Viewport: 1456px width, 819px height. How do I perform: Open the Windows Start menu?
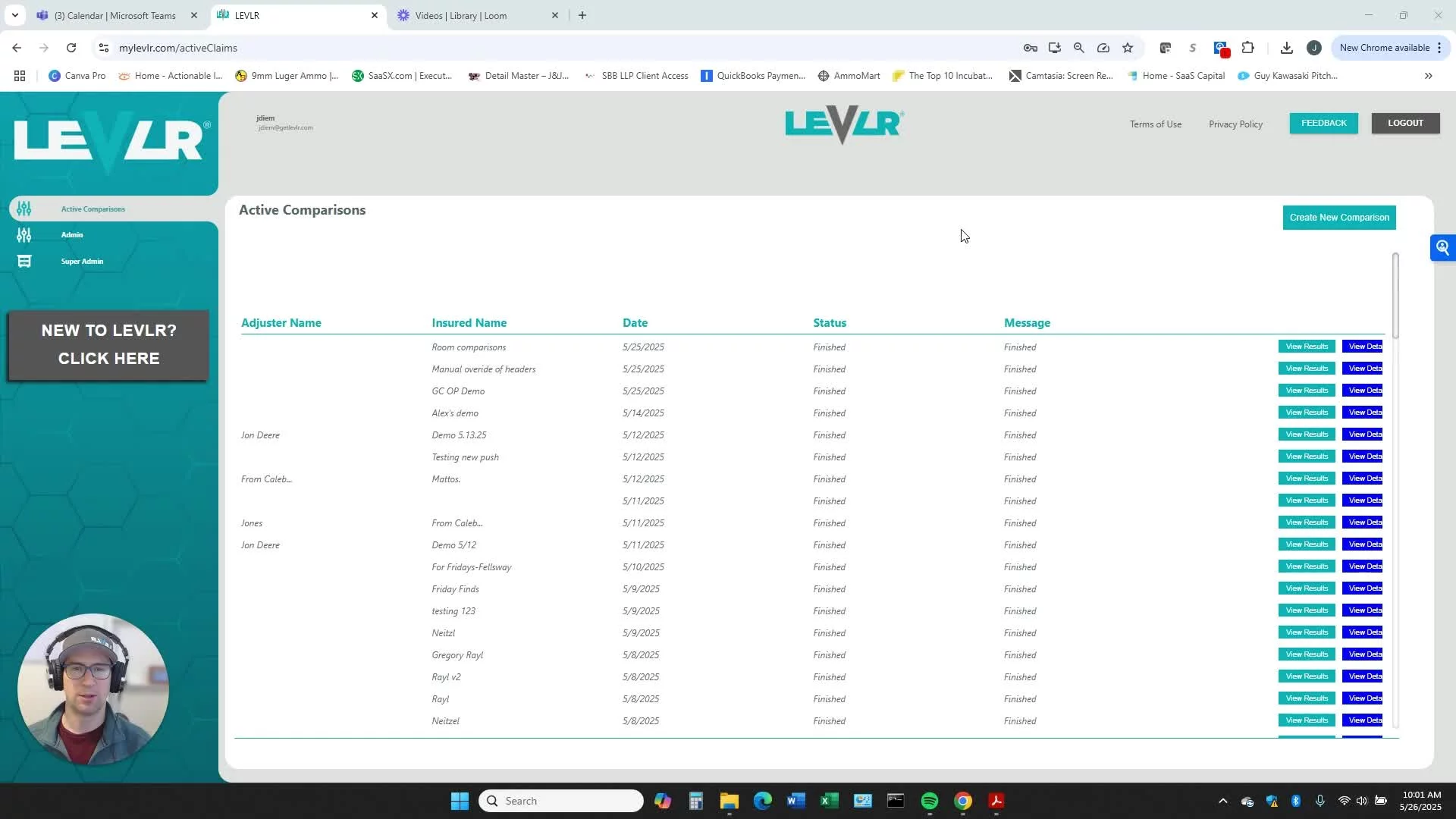tap(460, 801)
